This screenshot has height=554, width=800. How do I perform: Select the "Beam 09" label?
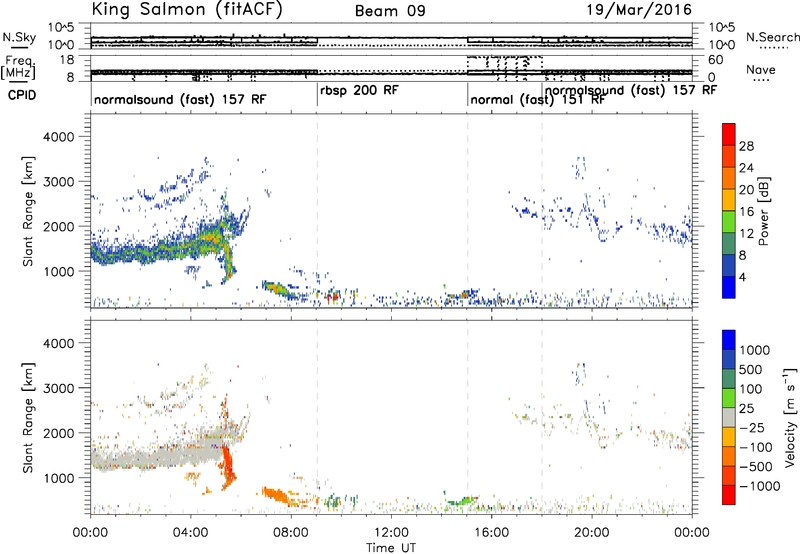tap(390, 11)
